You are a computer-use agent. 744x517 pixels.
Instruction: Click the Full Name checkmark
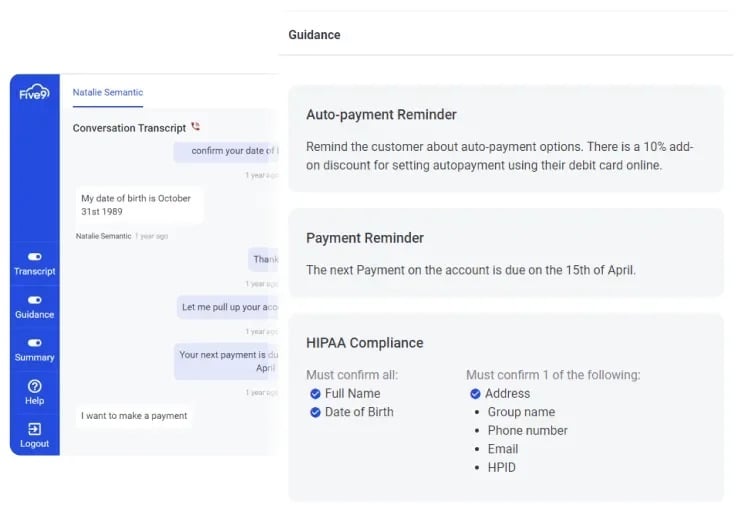(x=315, y=394)
